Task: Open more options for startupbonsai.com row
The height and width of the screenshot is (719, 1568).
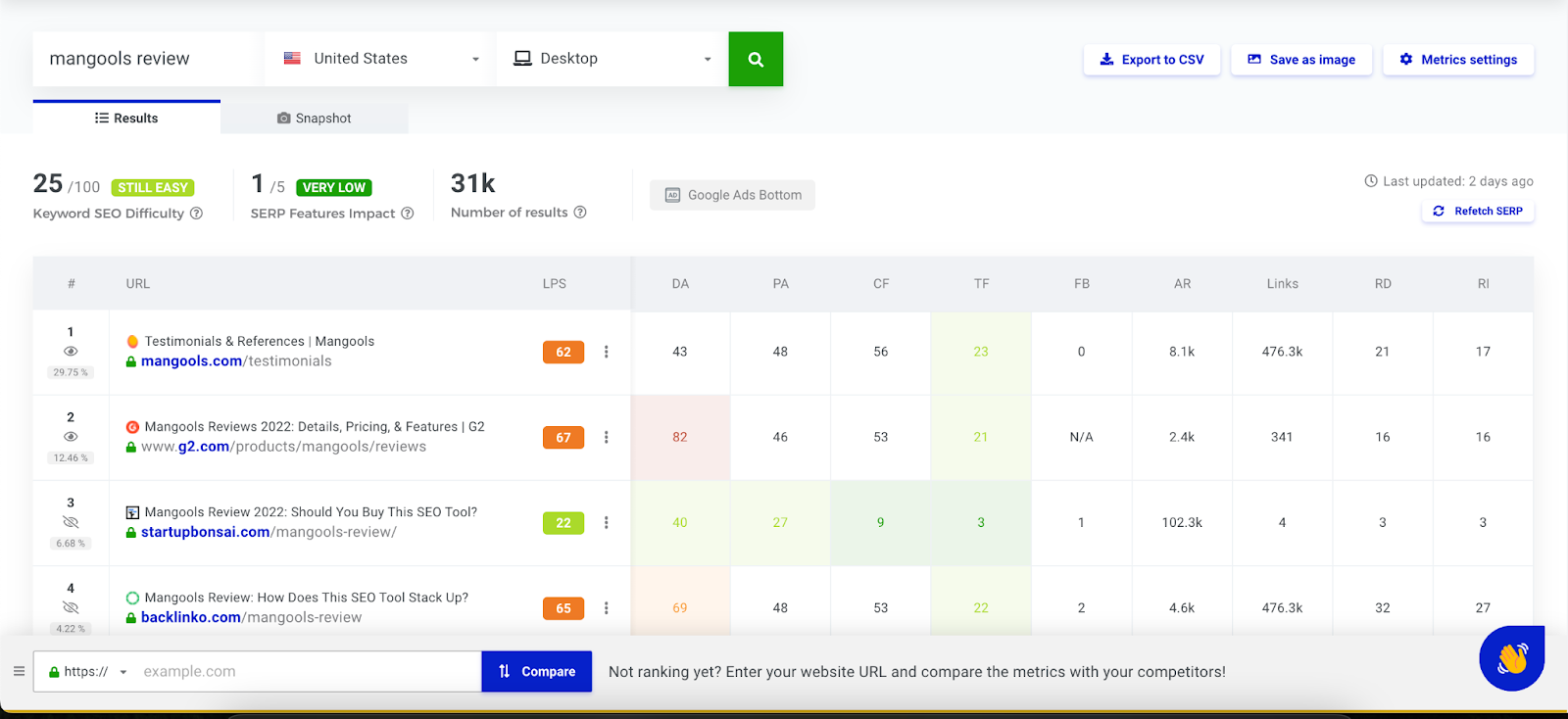Action: (x=607, y=522)
